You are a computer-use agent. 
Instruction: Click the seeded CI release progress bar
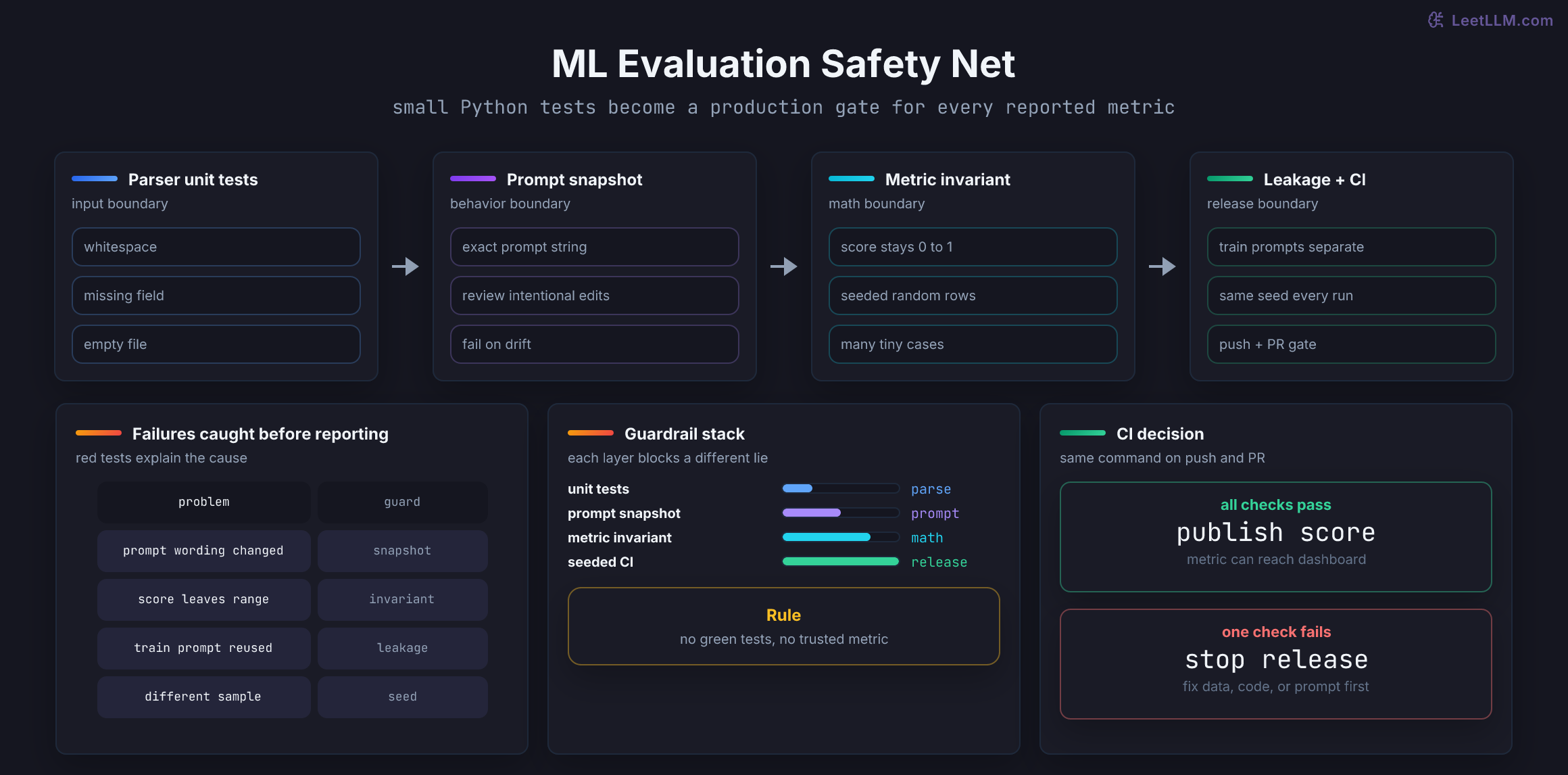coord(841,561)
